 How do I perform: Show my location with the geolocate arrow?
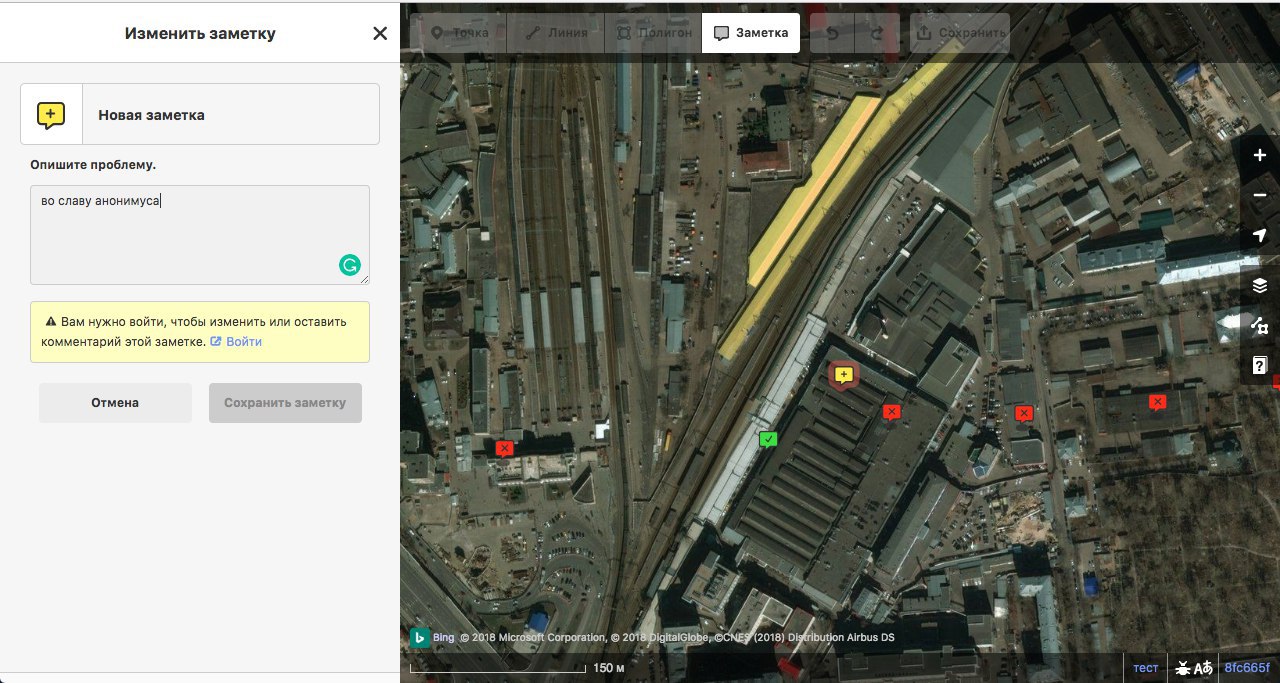pyautogui.click(x=1260, y=235)
